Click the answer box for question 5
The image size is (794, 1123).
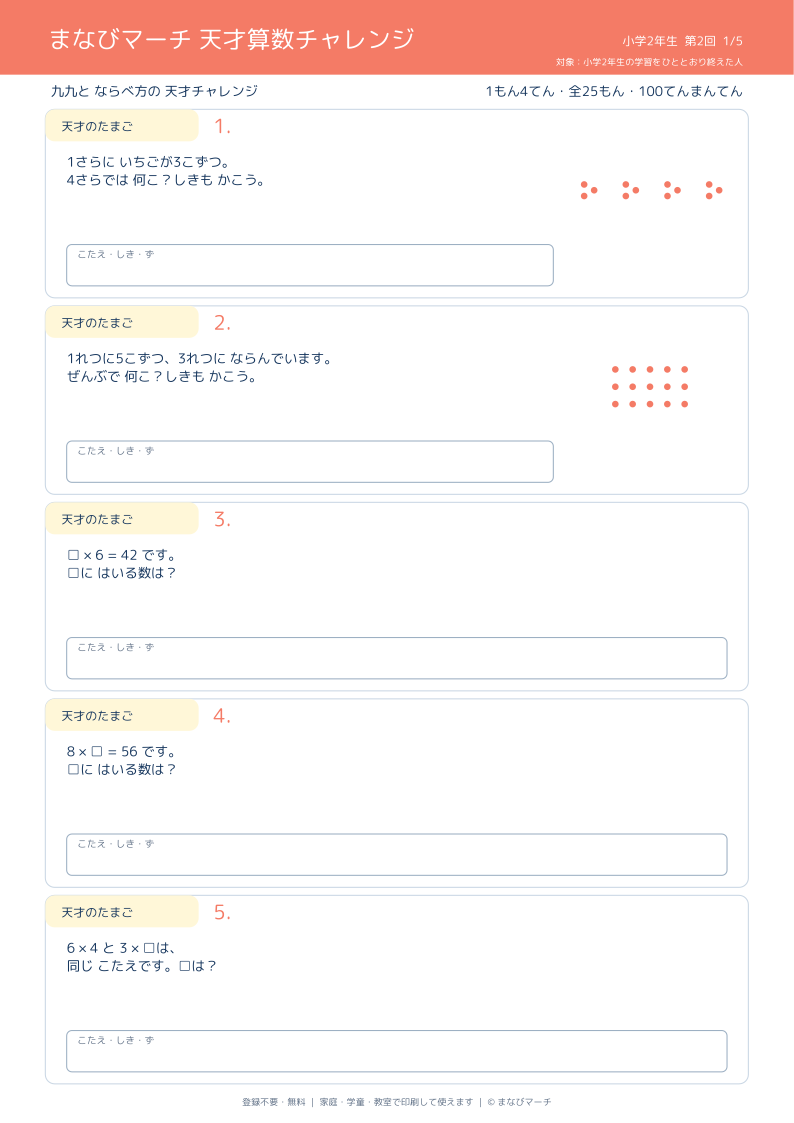coord(397,1051)
